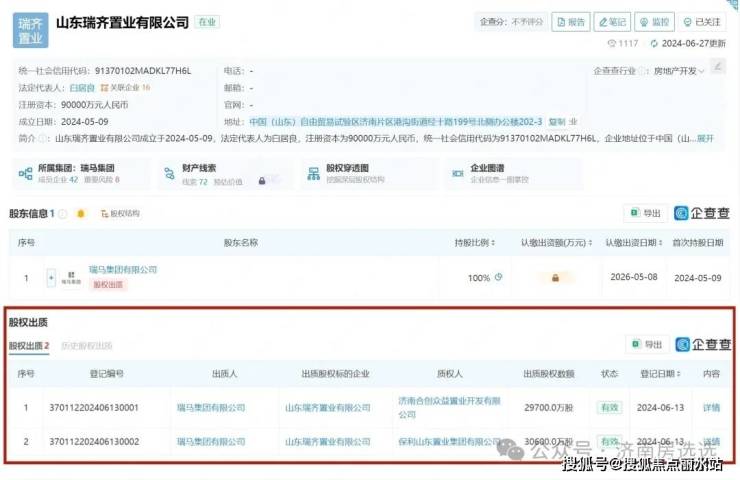Image resolution: width=740 pixels, height=480 pixels.
Task: Open 出质人 瑞马集团有限公司 in row 1
Action: [x=211, y=407]
